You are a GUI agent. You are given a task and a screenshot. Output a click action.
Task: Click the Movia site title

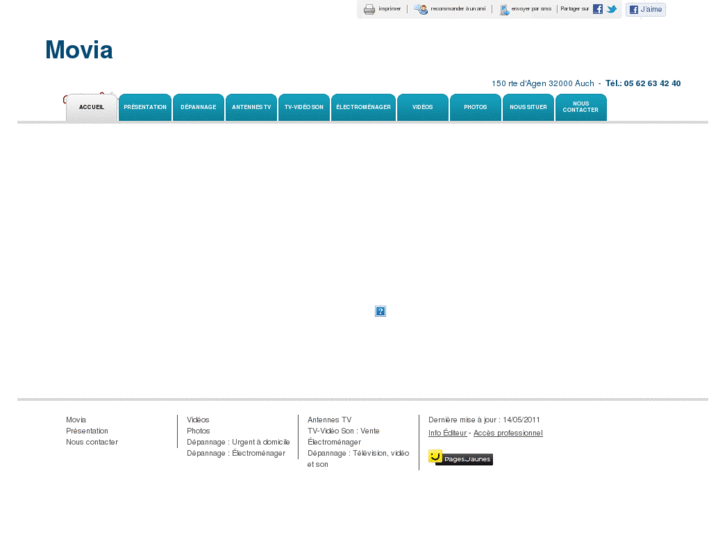coord(79,50)
